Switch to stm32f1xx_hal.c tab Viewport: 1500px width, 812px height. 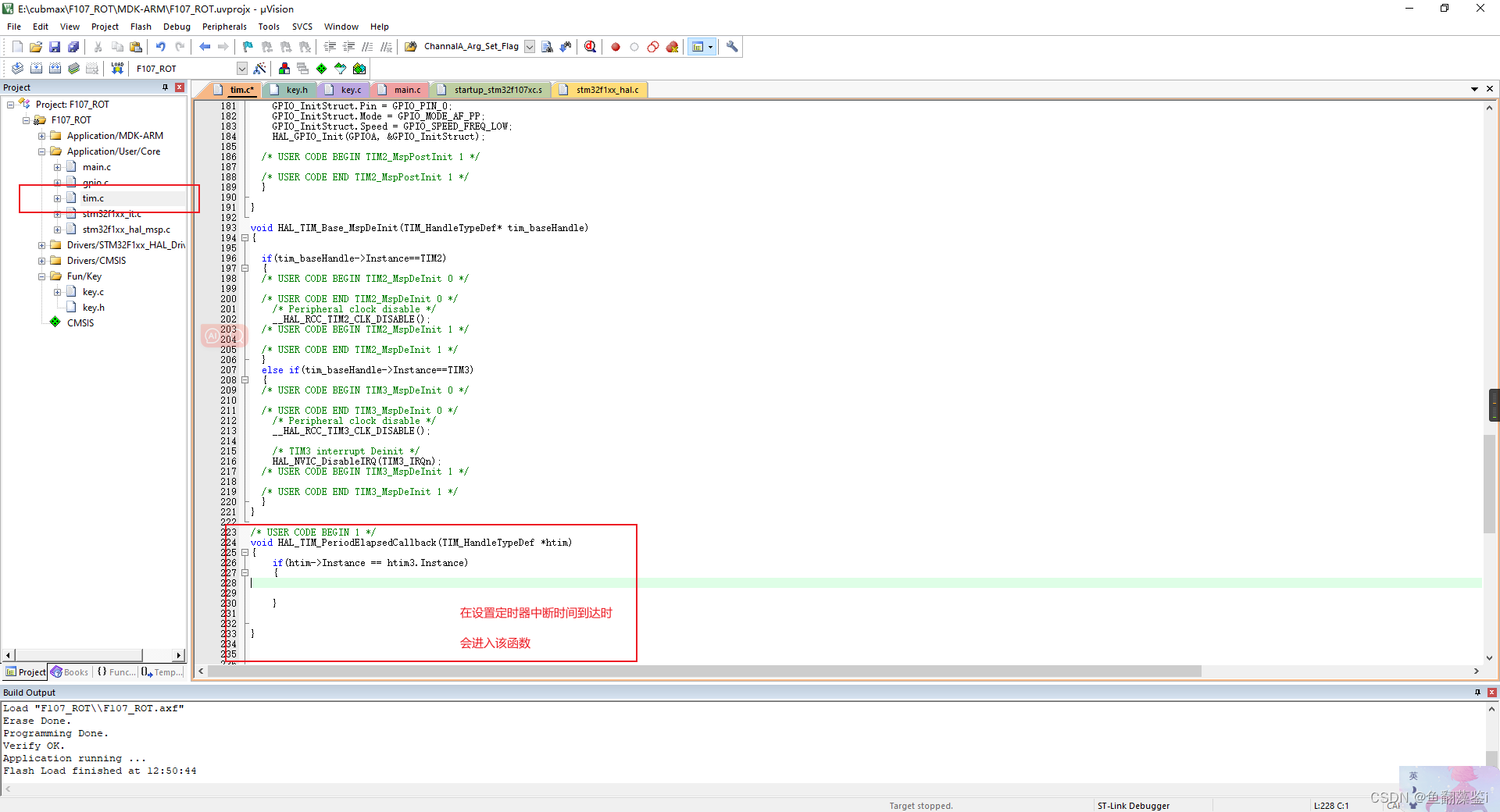tap(599, 90)
